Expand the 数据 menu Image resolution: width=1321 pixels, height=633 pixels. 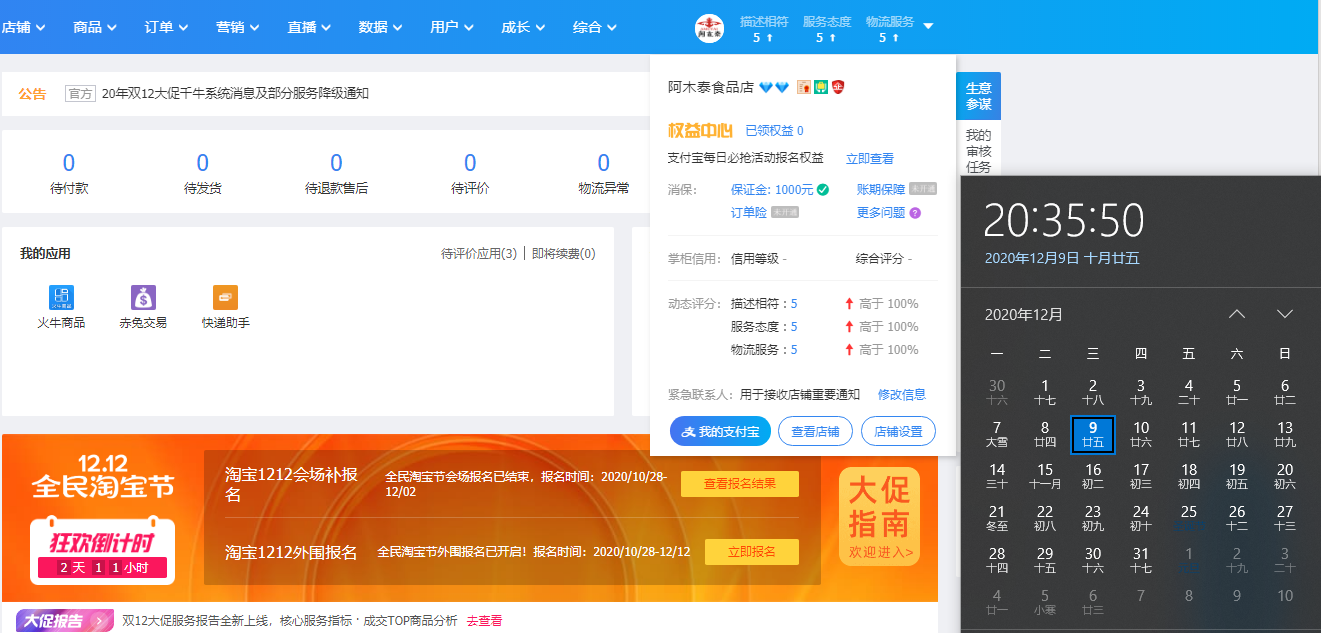(x=381, y=27)
